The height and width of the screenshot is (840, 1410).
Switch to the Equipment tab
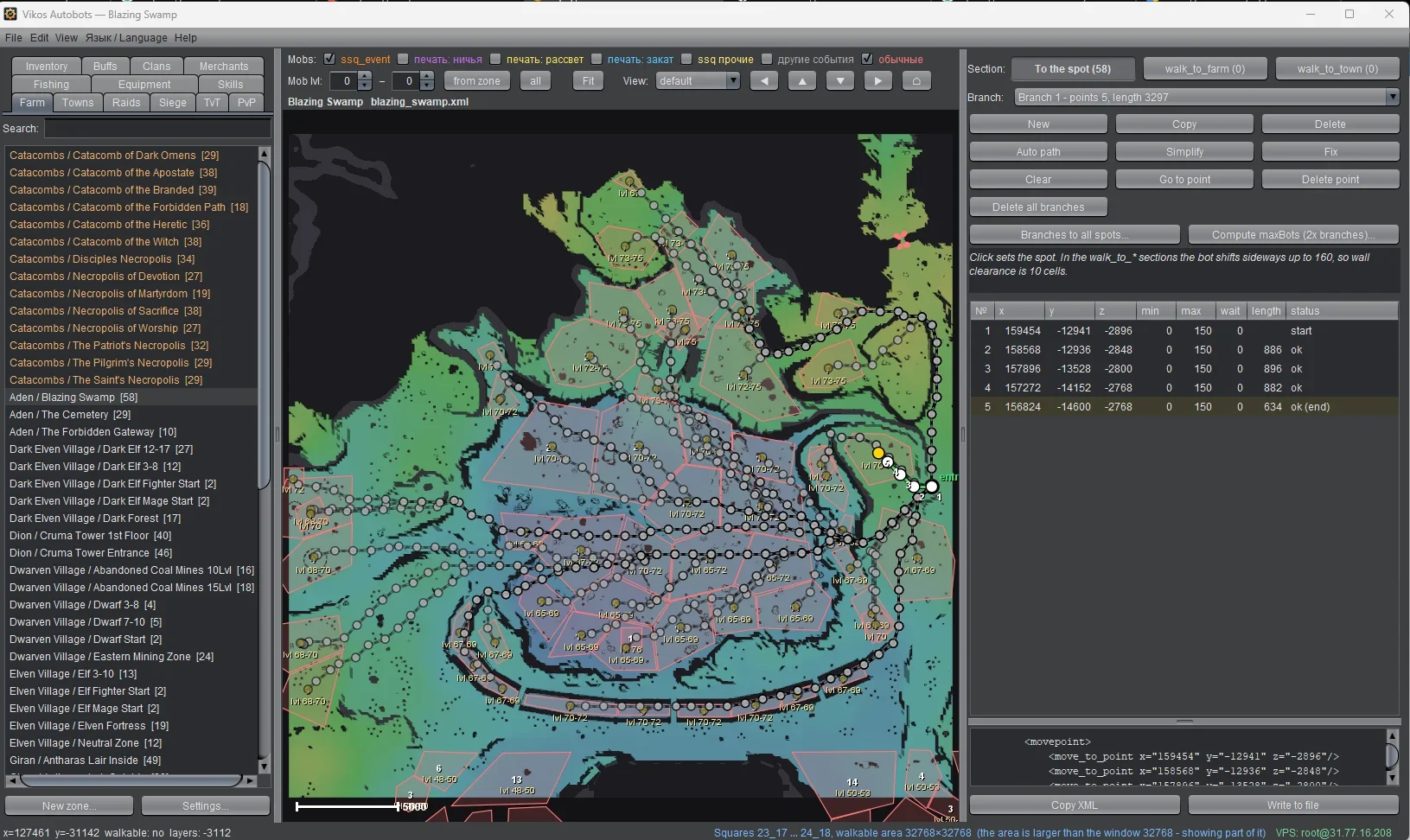[x=144, y=85]
